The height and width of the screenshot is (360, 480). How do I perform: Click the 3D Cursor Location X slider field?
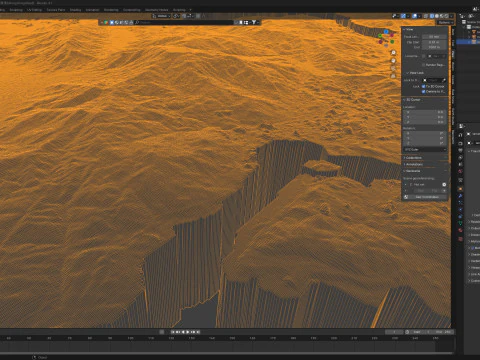[x=425, y=112]
